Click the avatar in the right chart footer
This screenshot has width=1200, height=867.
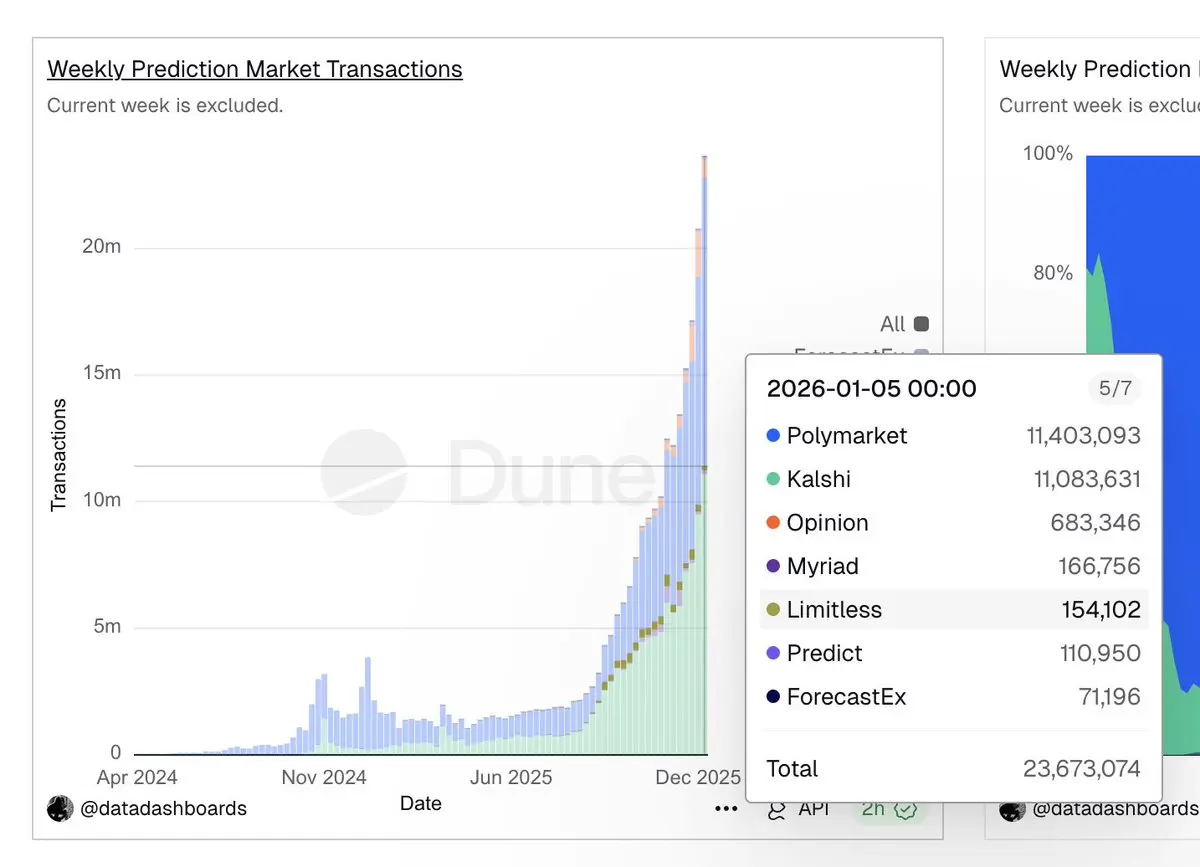point(1012,809)
